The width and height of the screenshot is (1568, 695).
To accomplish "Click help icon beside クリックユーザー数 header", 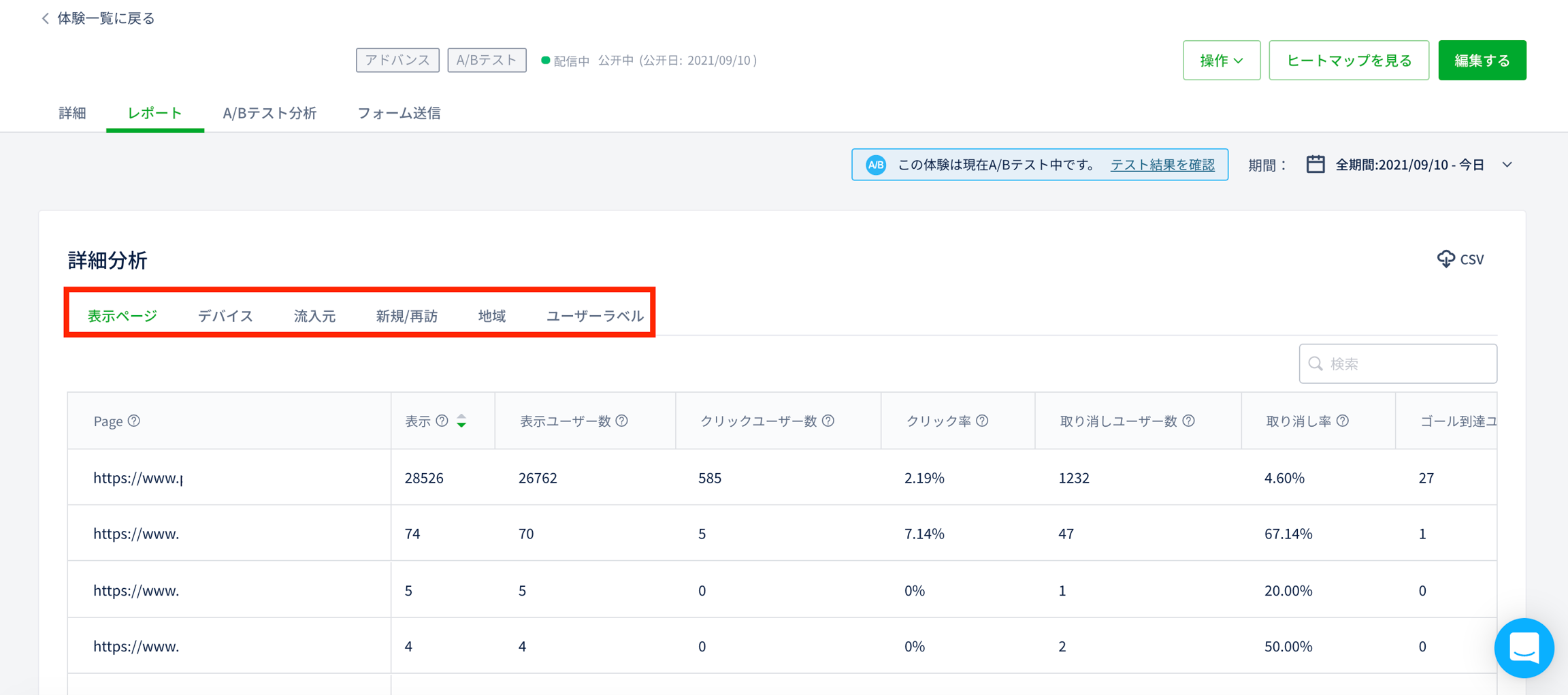I will coord(828,421).
